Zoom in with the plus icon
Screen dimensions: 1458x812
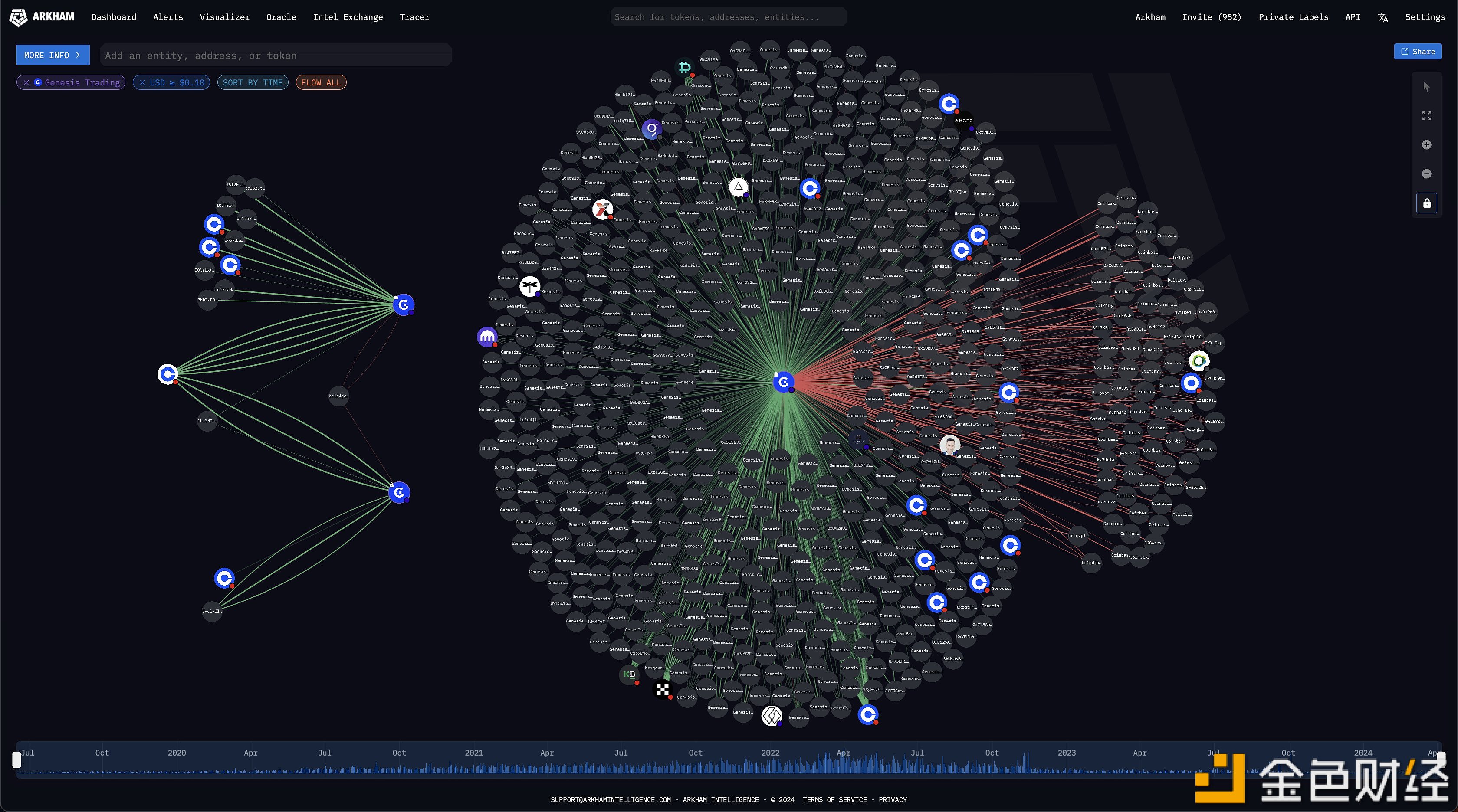[1426, 145]
